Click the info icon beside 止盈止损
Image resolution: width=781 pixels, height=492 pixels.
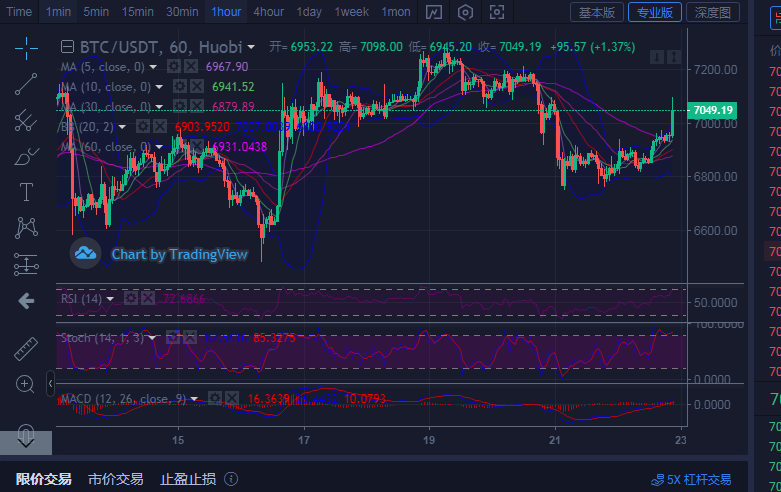point(231,479)
